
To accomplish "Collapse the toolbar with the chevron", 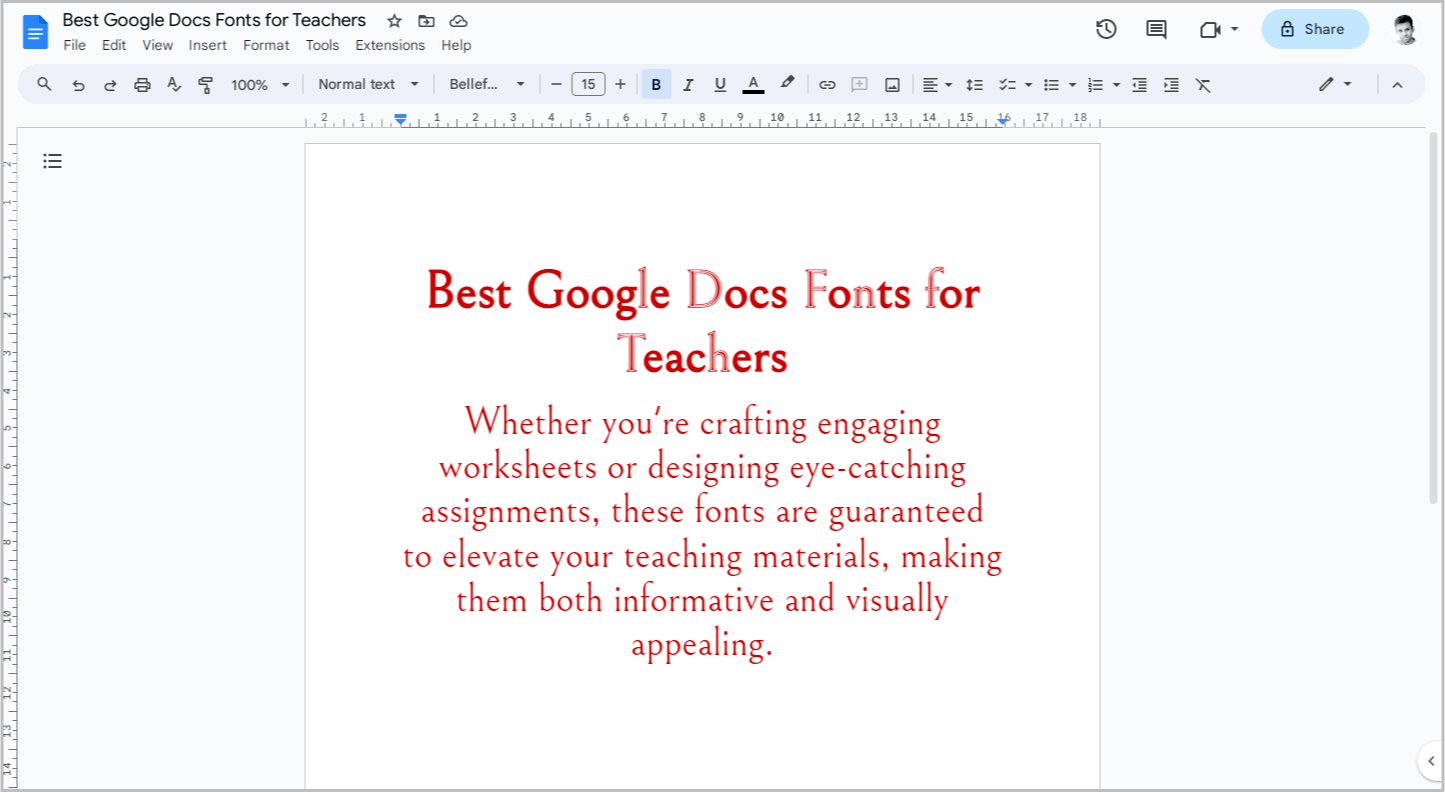I will click(x=1397, y=84).
